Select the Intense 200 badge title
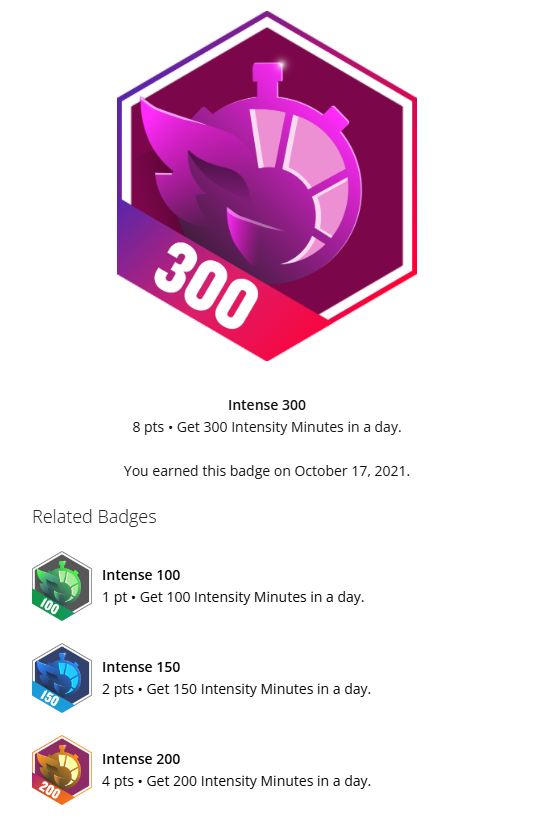 pyautogui.click(x=141, y=759)
